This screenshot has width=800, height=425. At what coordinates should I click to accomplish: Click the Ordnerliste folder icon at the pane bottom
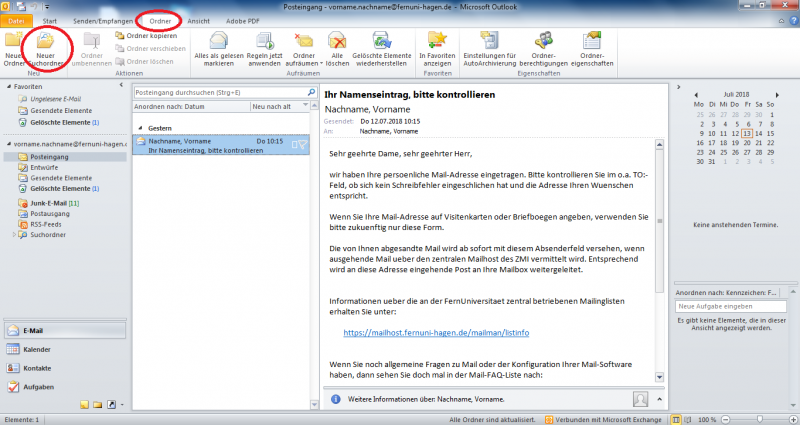[97, 405]
